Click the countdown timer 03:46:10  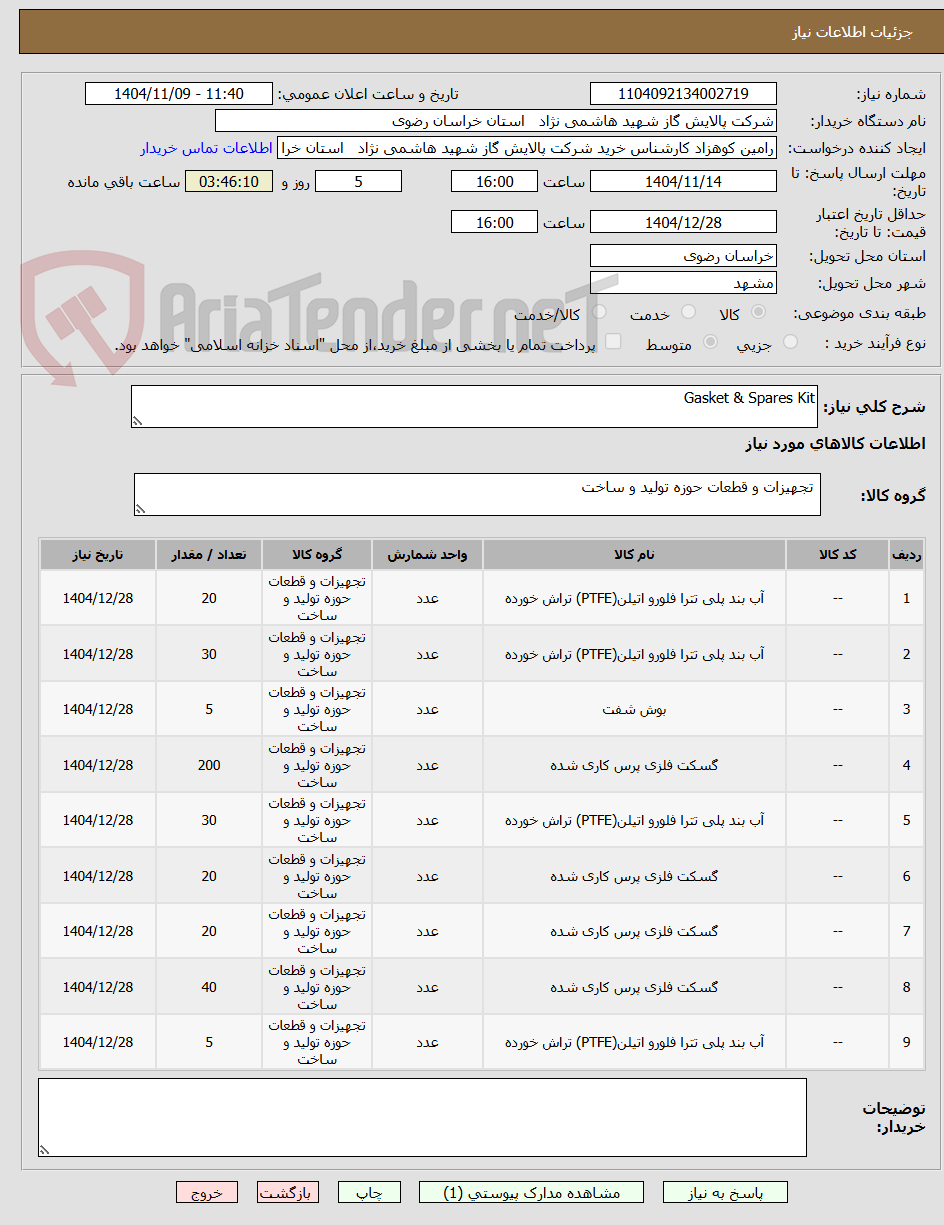pyautogui.click(x=229, y=181)
